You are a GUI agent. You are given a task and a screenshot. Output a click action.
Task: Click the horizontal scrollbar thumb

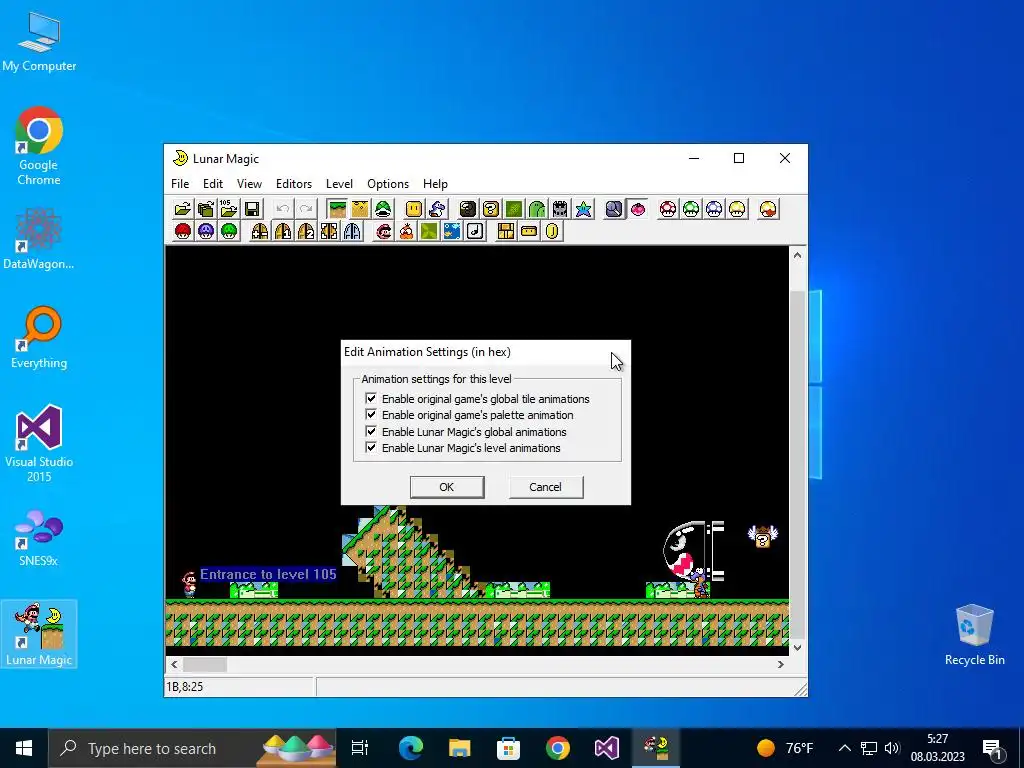[204, 664]
